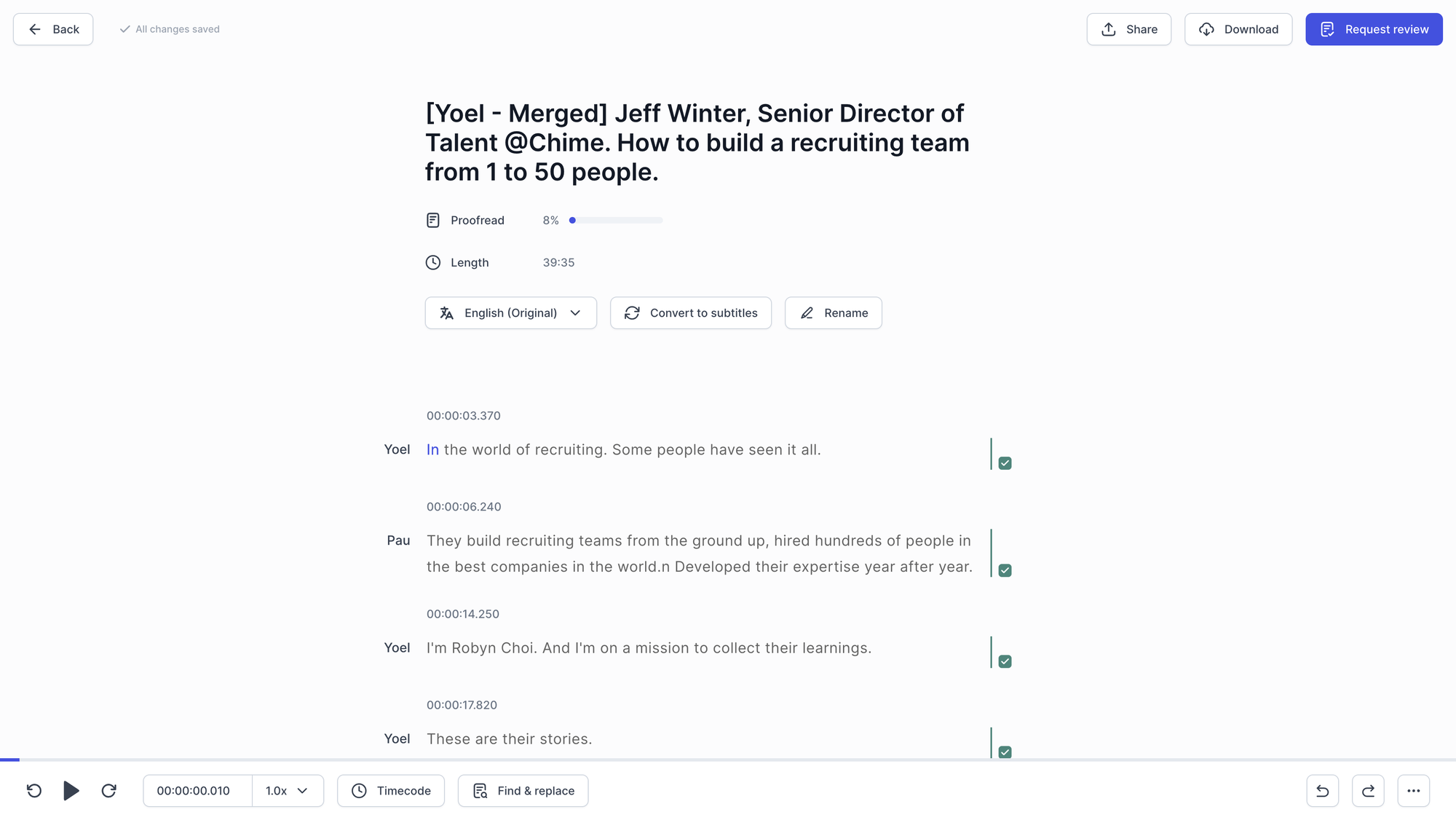The width and height of the screenshot is (1456, 820).
Task: Toggle the checkmark for 'These are their stories'
Action: tap(1005, 752)
